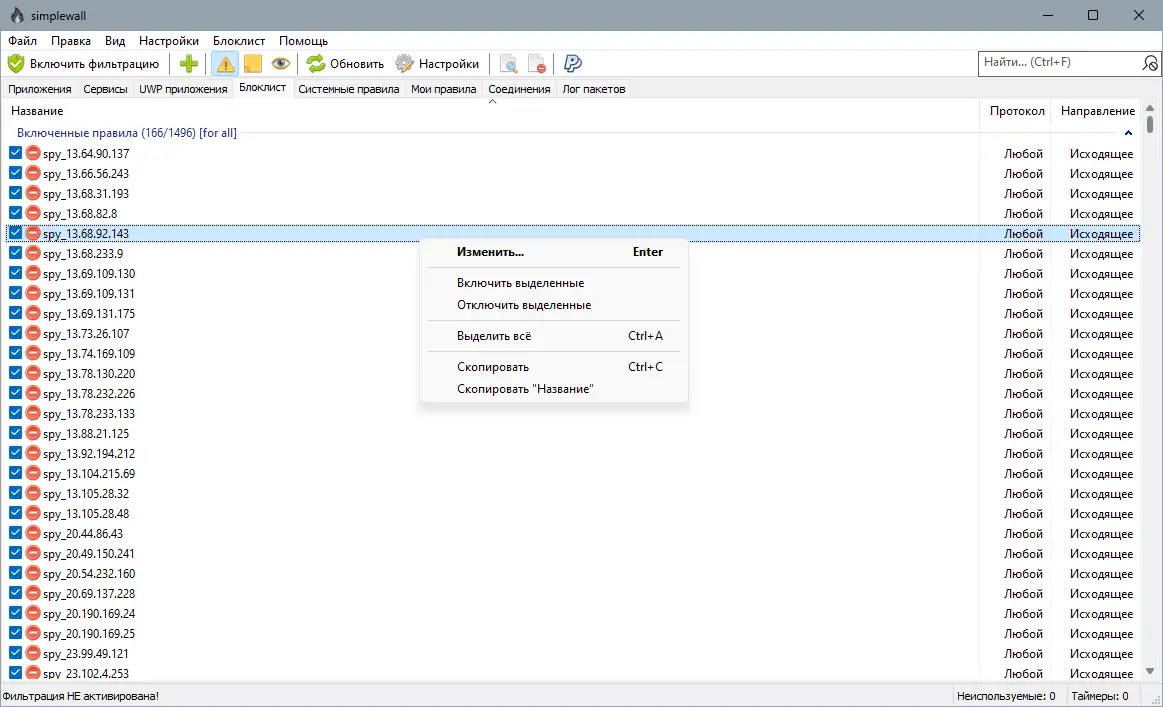Uncheck the spy_13.68.31.193 rule checkbox

coord(15,193)
